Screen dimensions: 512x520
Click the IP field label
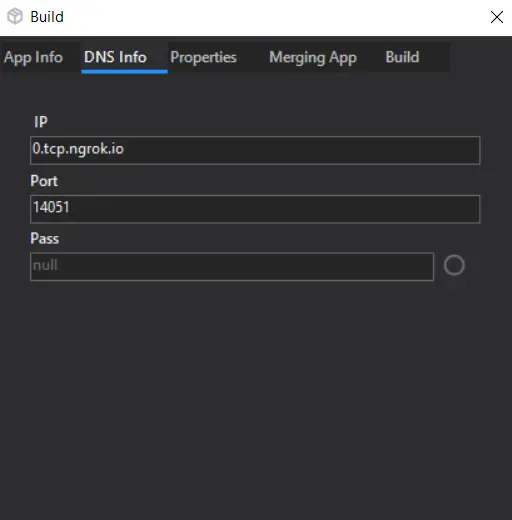[x=41, y=122]
